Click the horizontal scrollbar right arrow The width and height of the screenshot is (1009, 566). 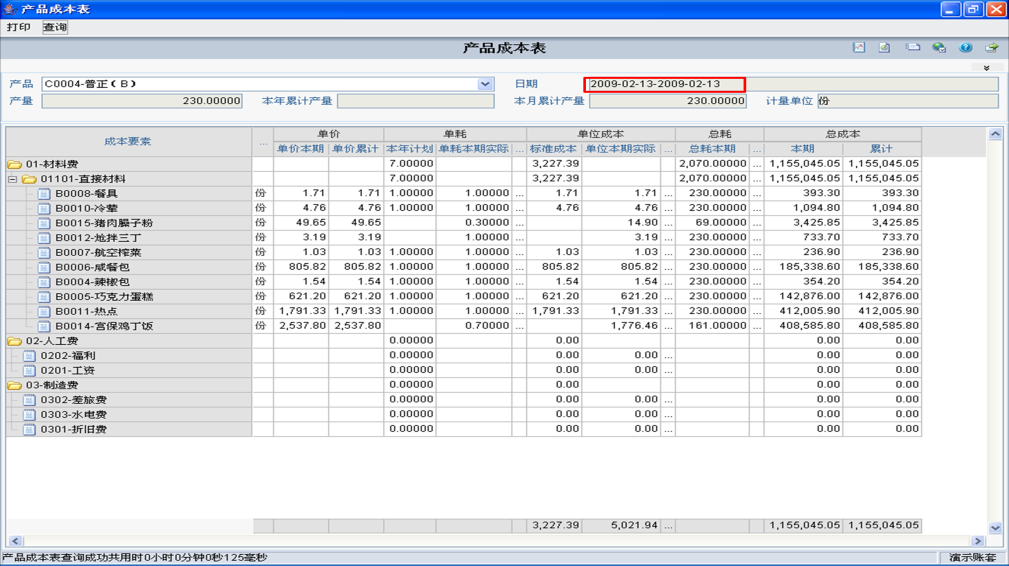coord(978,542)
